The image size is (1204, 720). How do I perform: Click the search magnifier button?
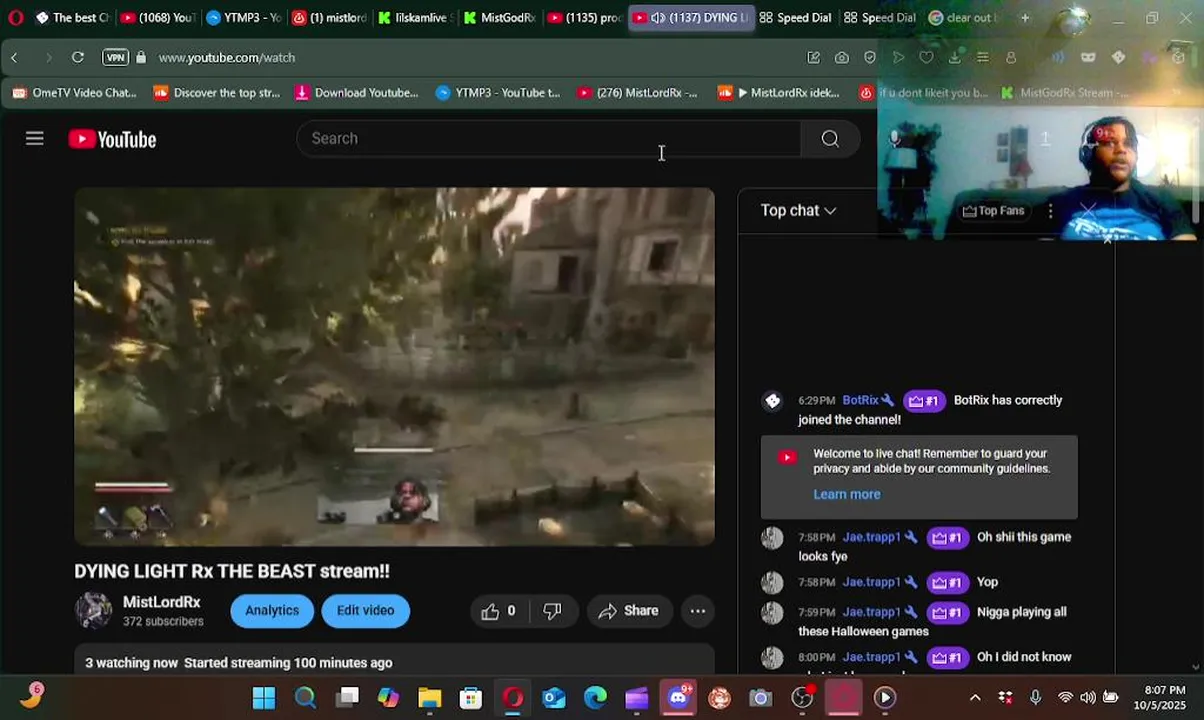(x=830, y=139)
